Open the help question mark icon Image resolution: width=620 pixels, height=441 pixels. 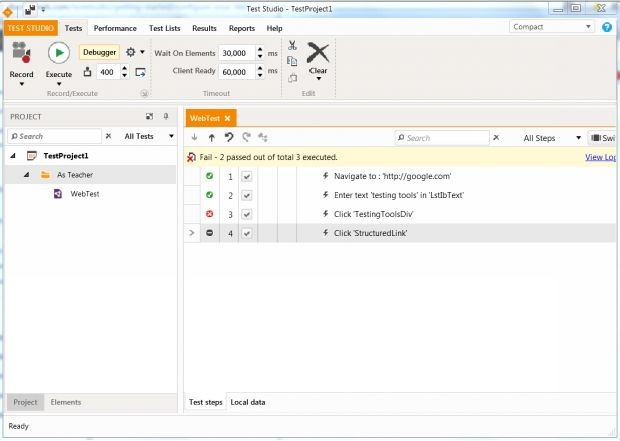[607, 27]
